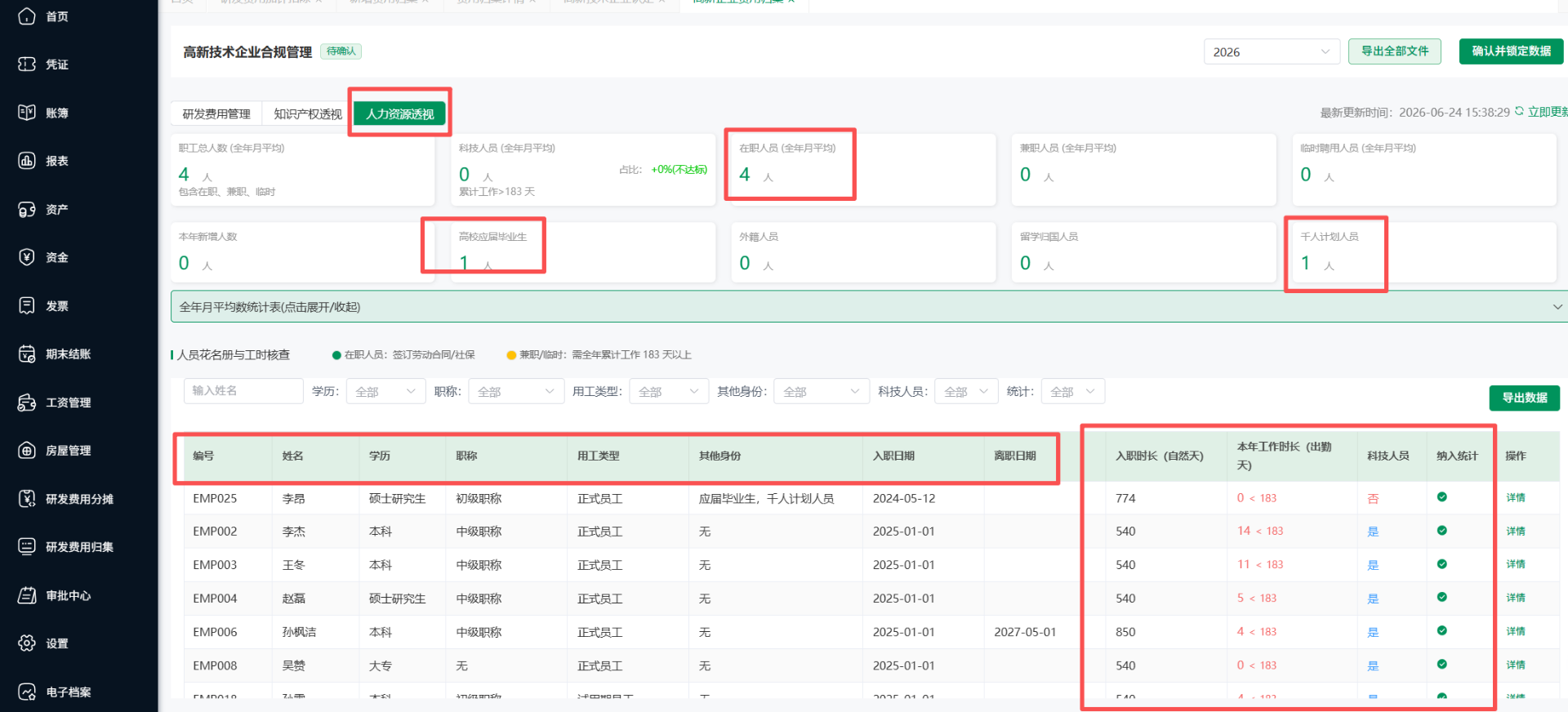Open the 设置 settings gear icon

[x=27, y=643]
